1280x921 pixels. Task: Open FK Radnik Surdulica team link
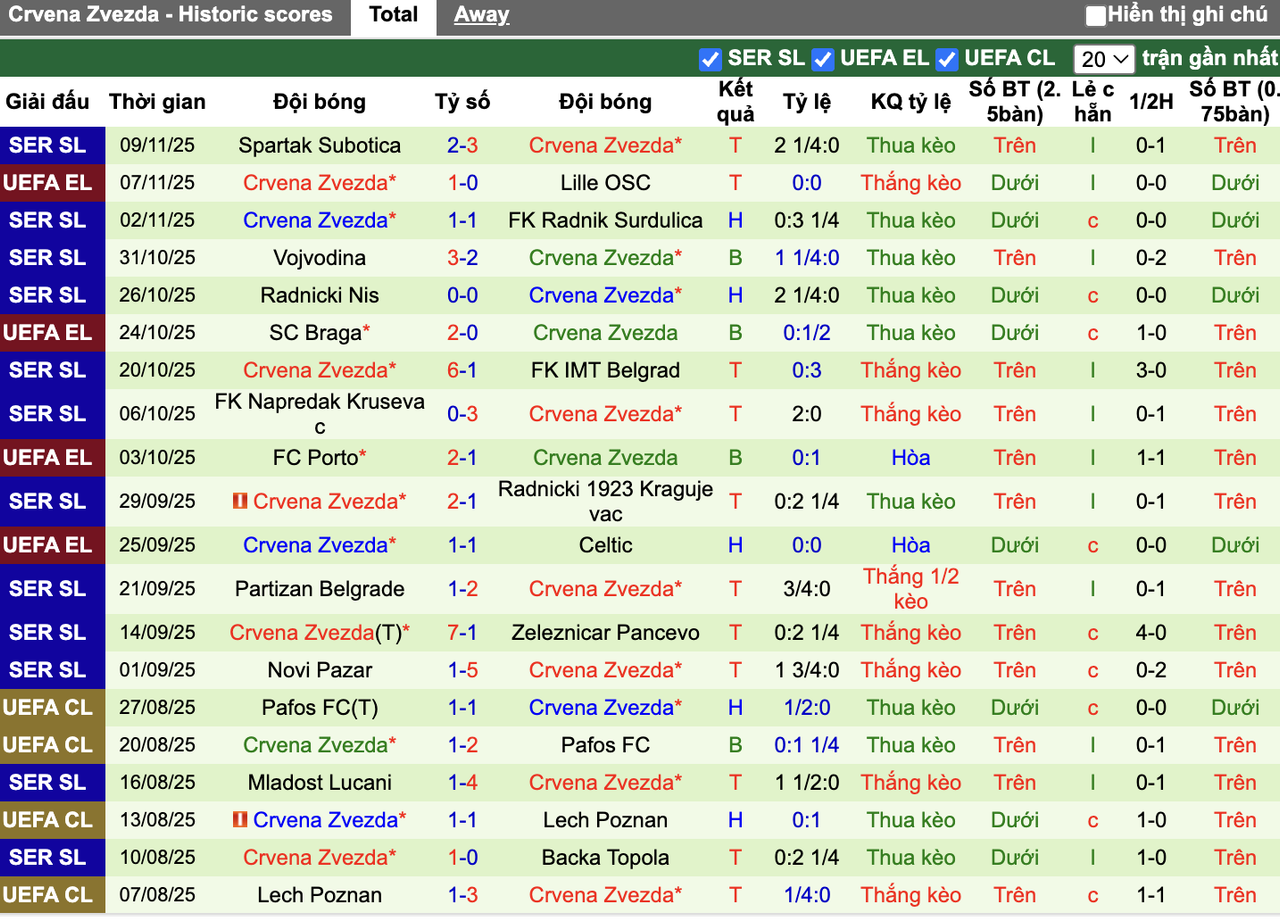pos(605,220)
